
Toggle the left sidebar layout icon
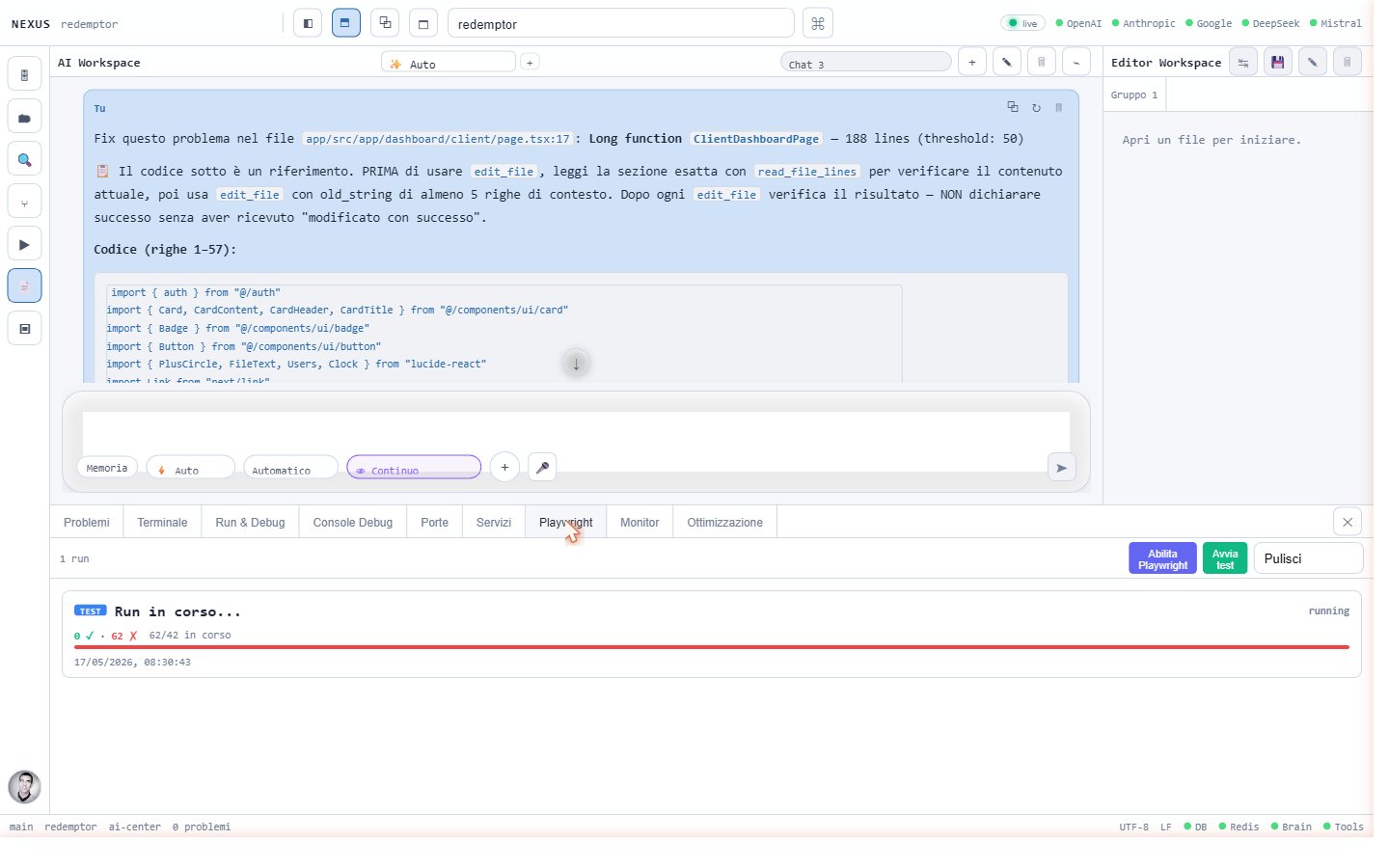pyautogui.click(x=308, y=23)
